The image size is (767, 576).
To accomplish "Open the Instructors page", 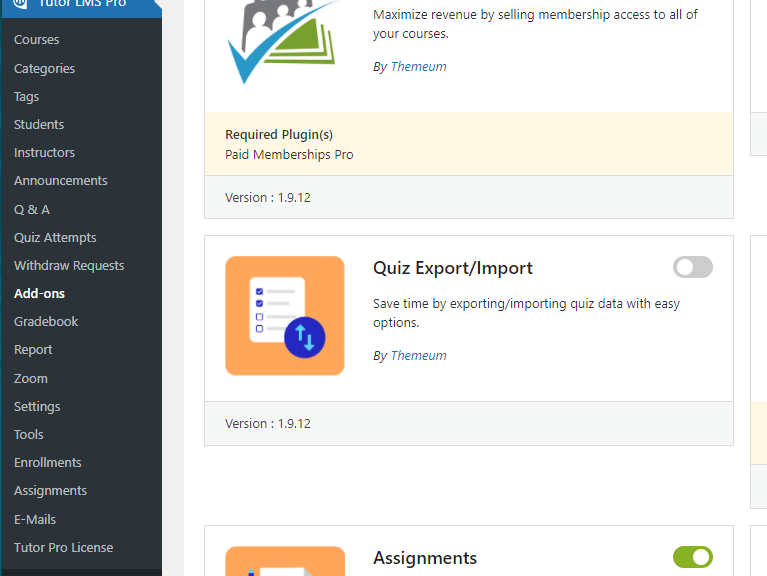I will point(45,153).
